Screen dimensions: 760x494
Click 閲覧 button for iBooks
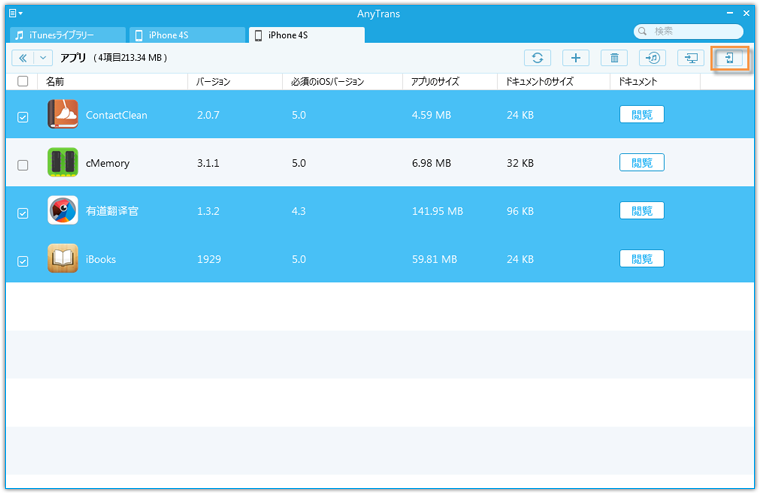[x=642, y=258]
